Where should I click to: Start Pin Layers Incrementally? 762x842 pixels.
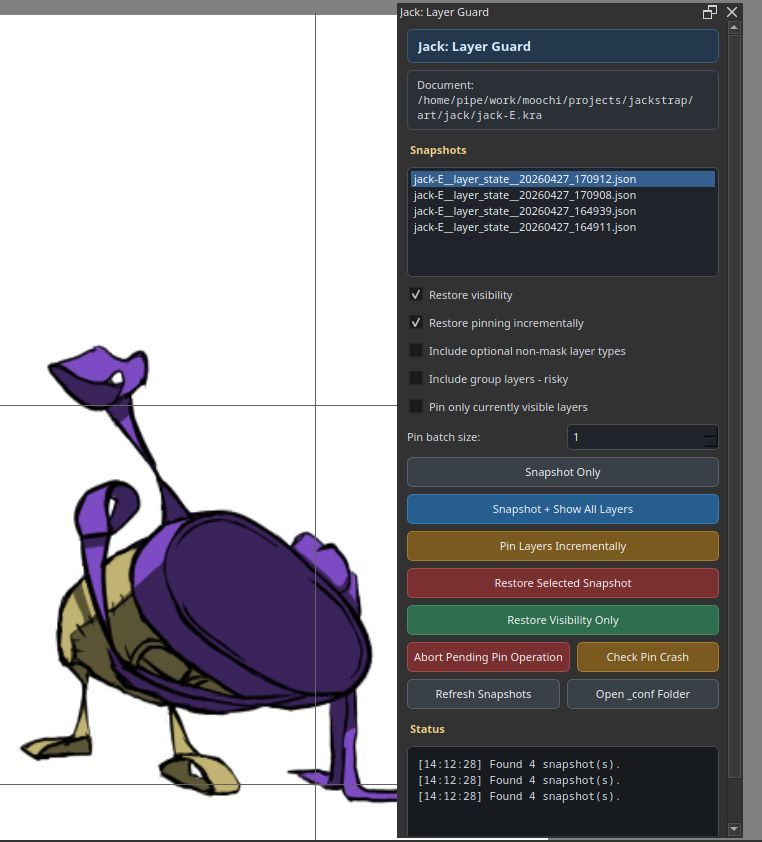click(563, 546)
